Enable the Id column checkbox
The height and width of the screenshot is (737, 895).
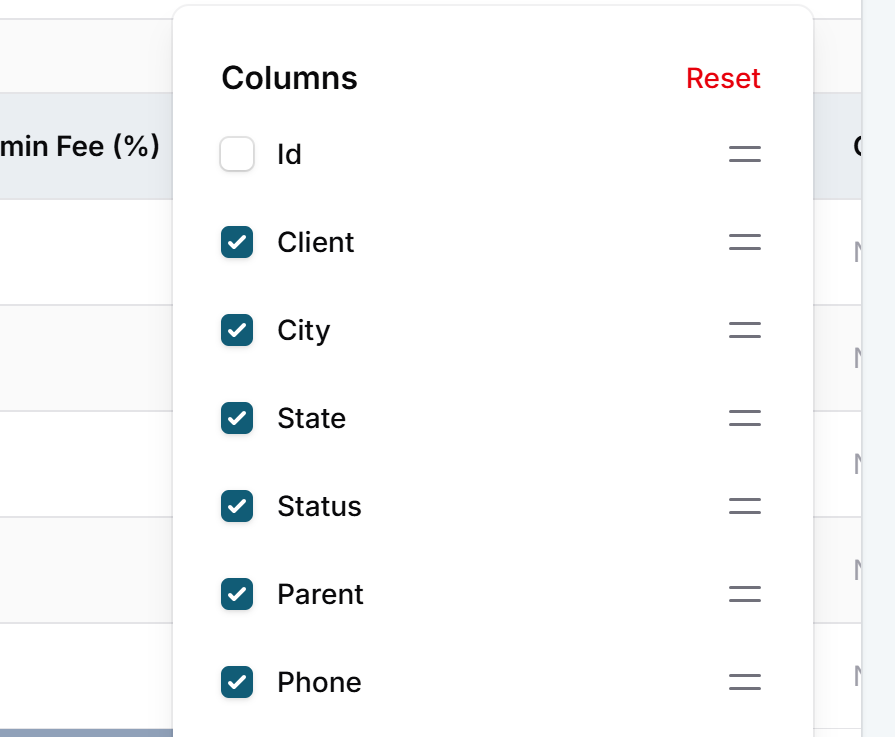(237, 154)
